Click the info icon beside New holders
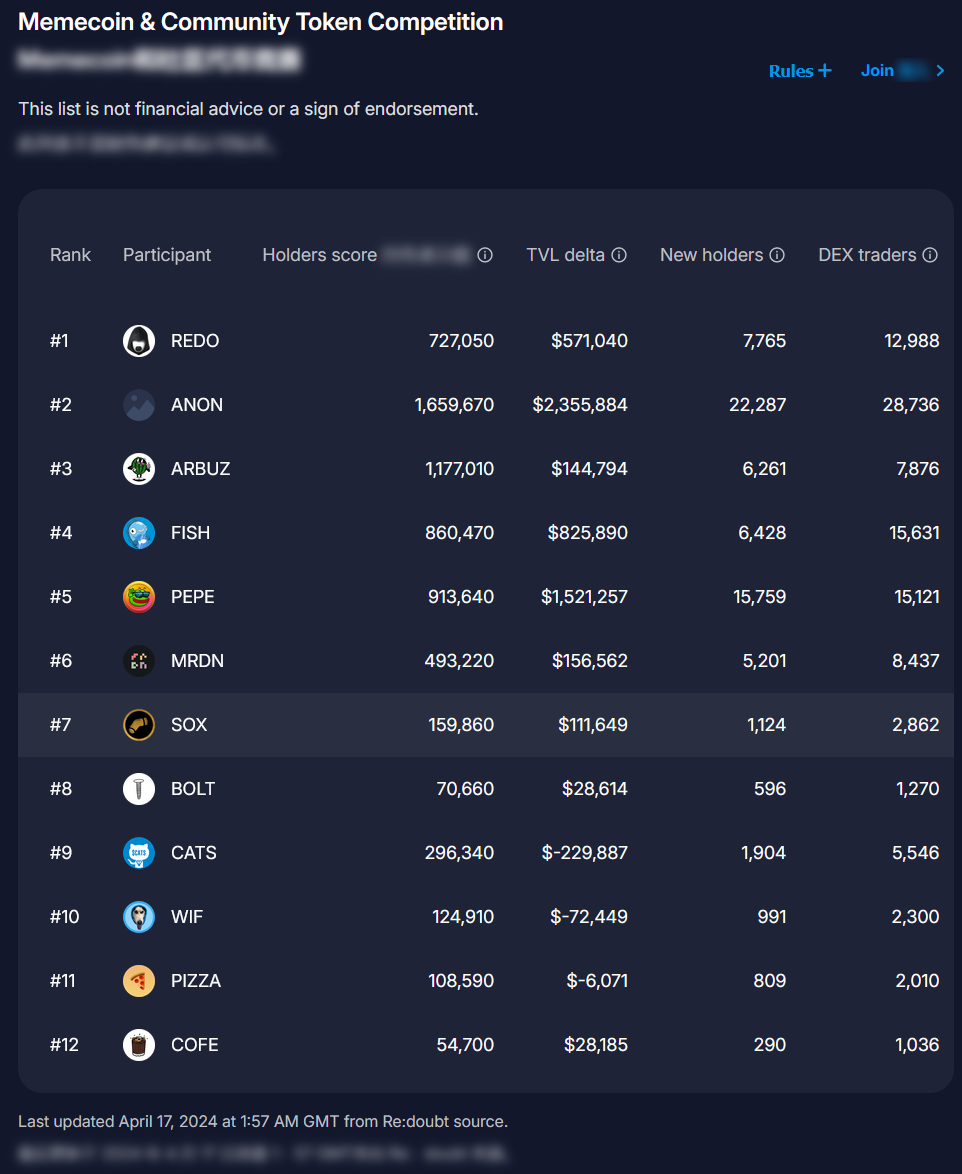The image size is (962, 1174). [x=777, y=255]
